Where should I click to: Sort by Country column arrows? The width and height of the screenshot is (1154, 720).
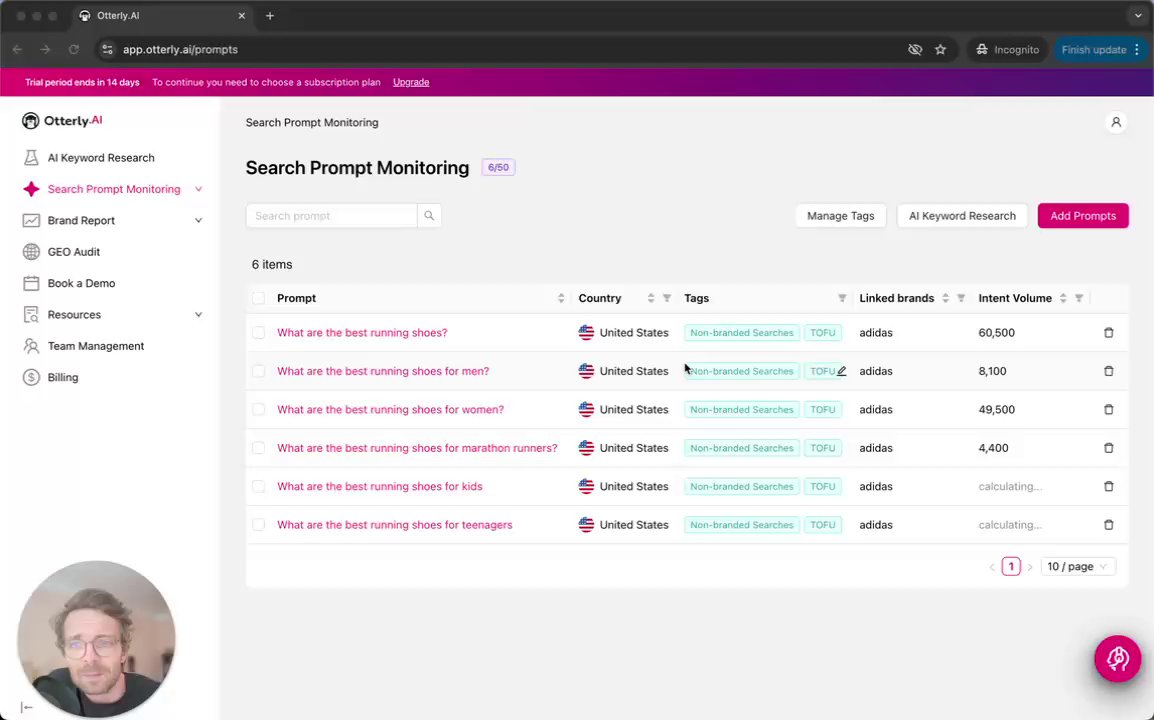[651, 298]
